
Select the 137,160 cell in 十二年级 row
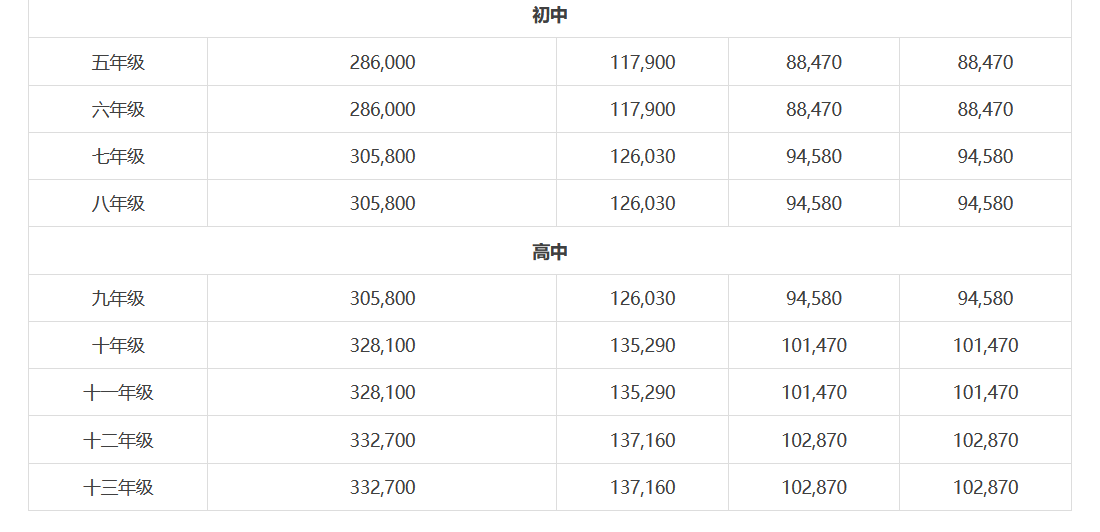643,440
